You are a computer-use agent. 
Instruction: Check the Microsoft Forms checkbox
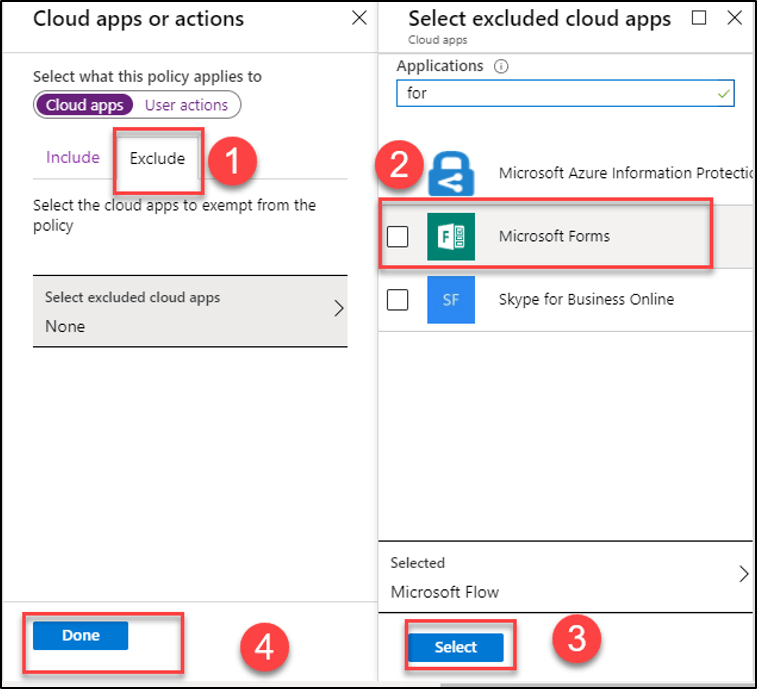pos(398,236)
